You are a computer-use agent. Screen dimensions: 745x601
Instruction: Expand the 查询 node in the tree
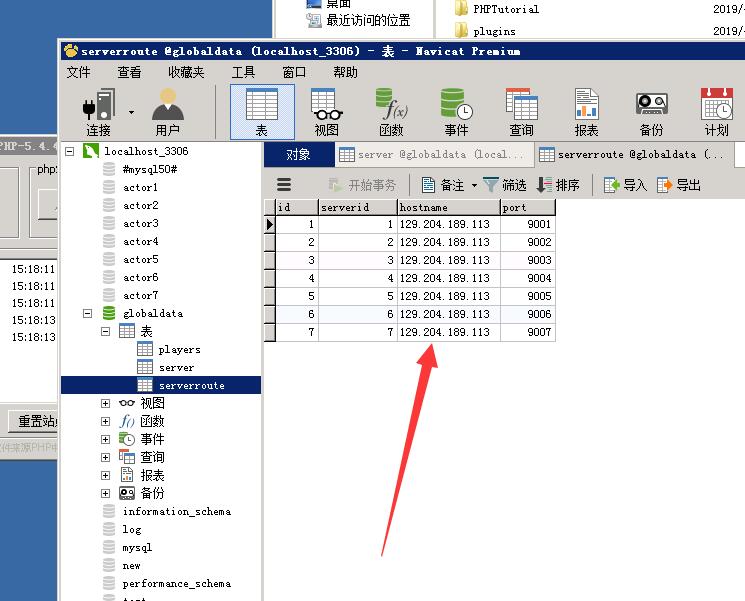pos(105,457)
